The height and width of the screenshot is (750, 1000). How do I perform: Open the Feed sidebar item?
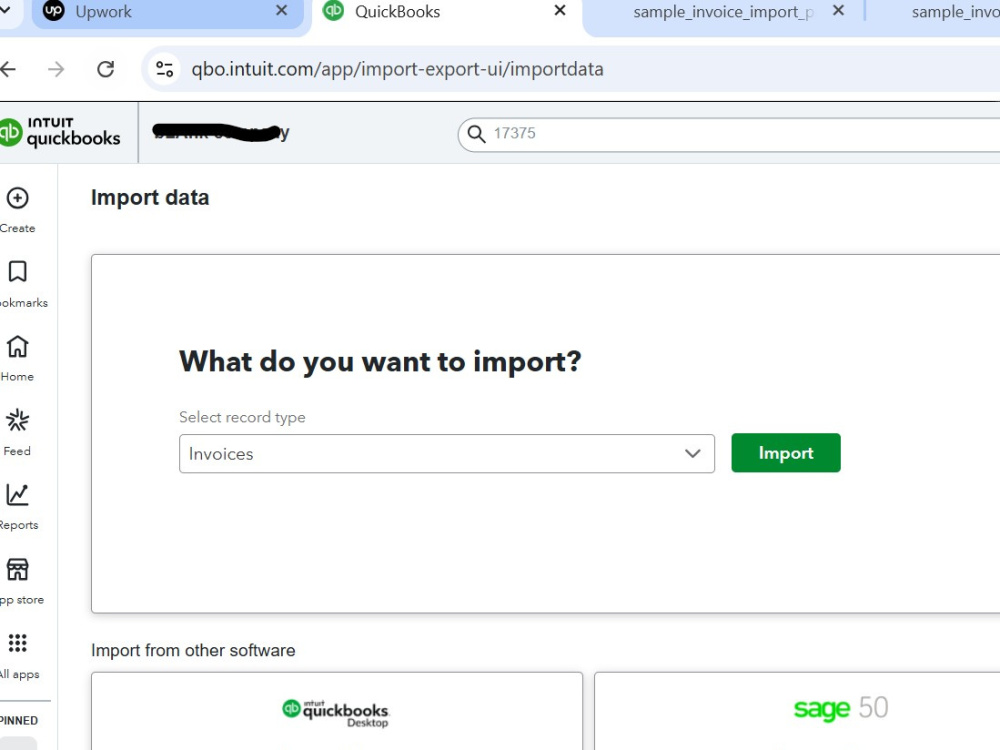click(x=17, y=432)
